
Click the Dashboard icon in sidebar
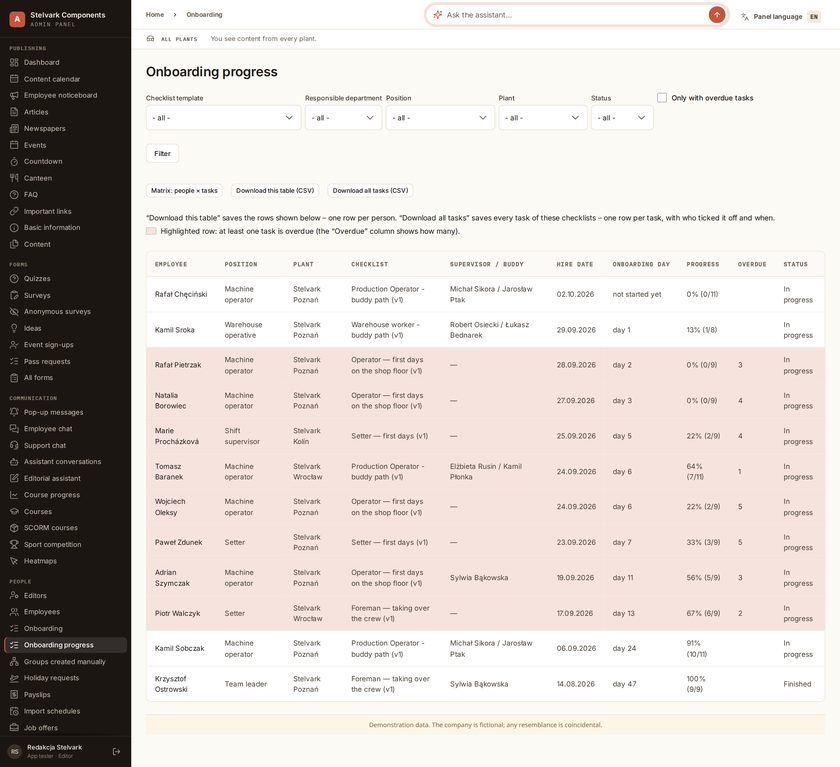point(14,63)
